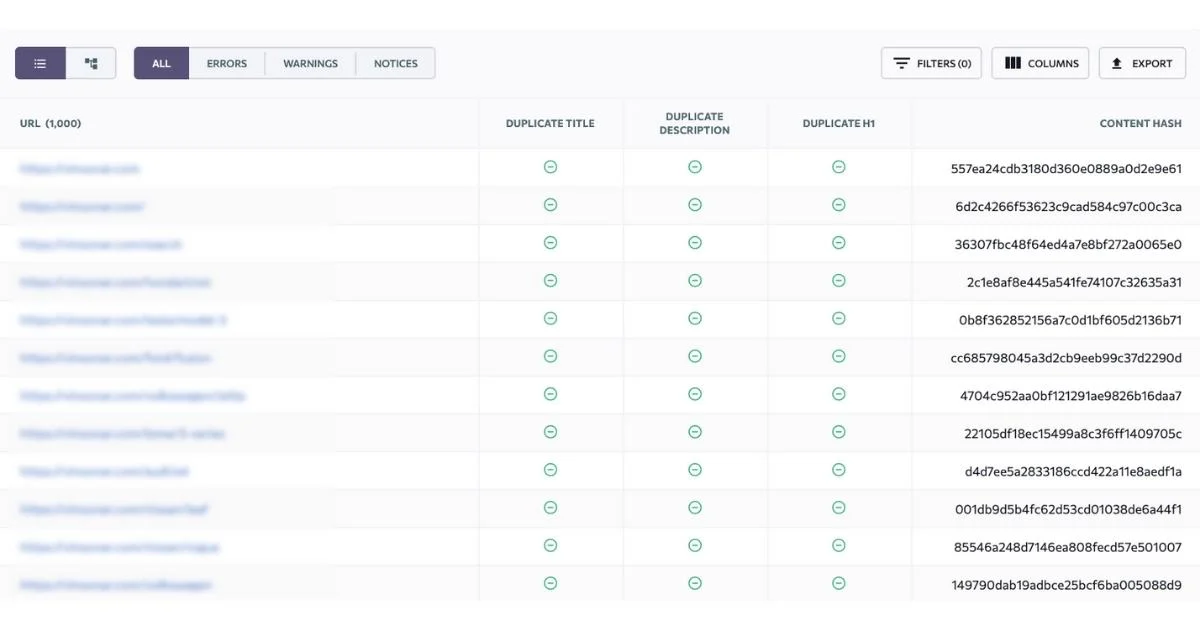Viewport: 1200px width, 630px height.
Task: Click the CONTENT HASH column header
Action: click(x=1140, y=124)
